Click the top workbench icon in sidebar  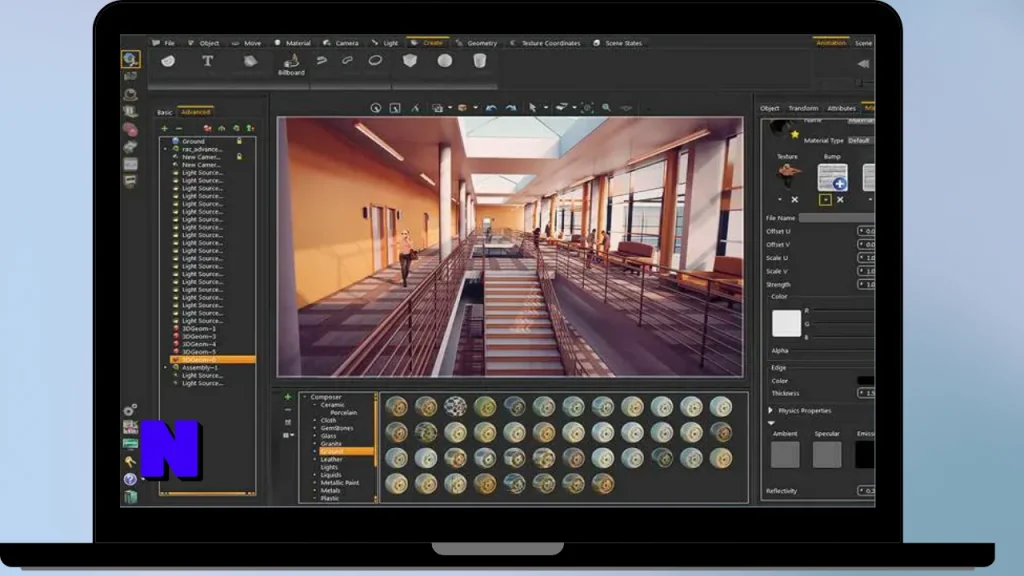[x=131, y=59]
